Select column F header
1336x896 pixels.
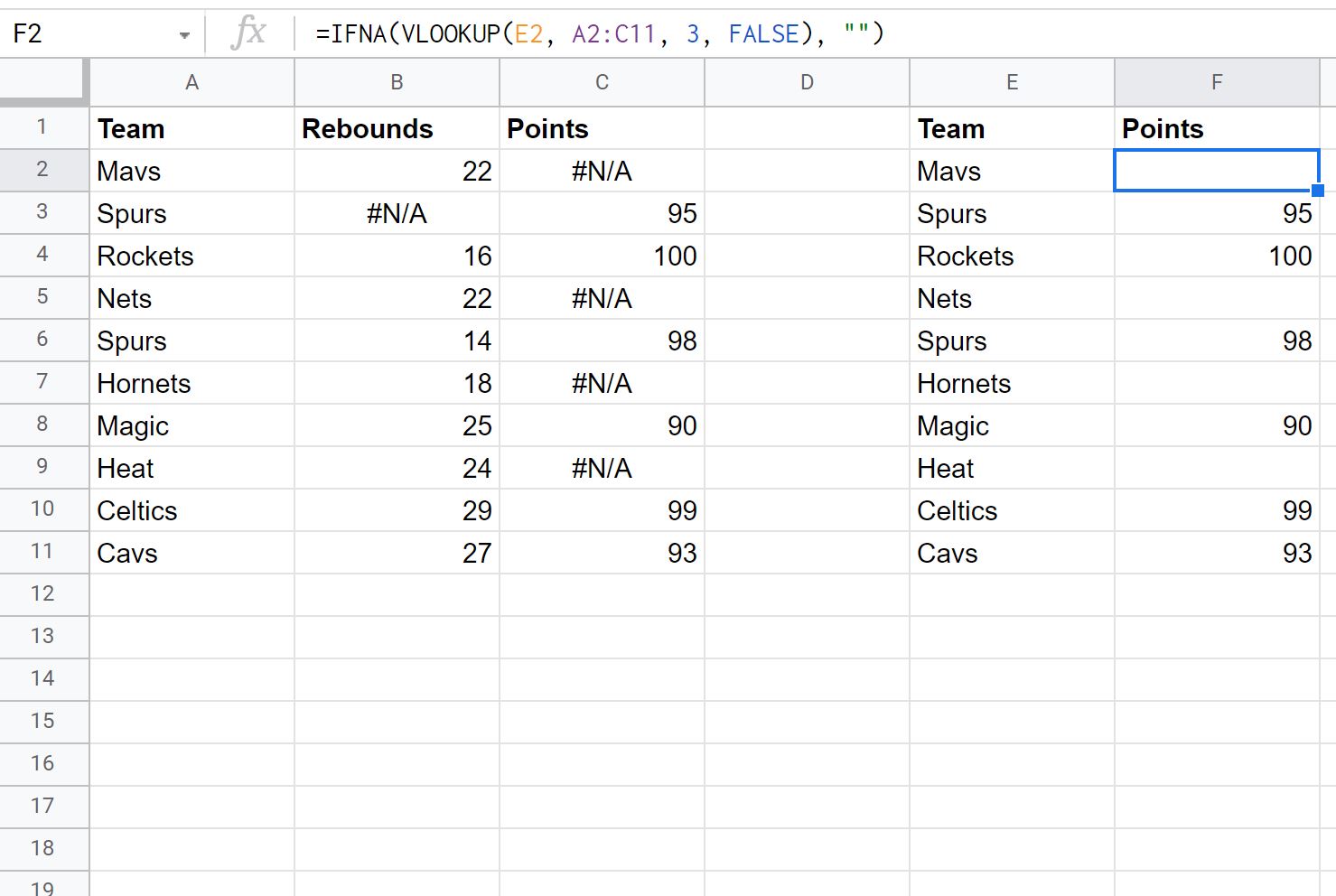point(1218,82)
